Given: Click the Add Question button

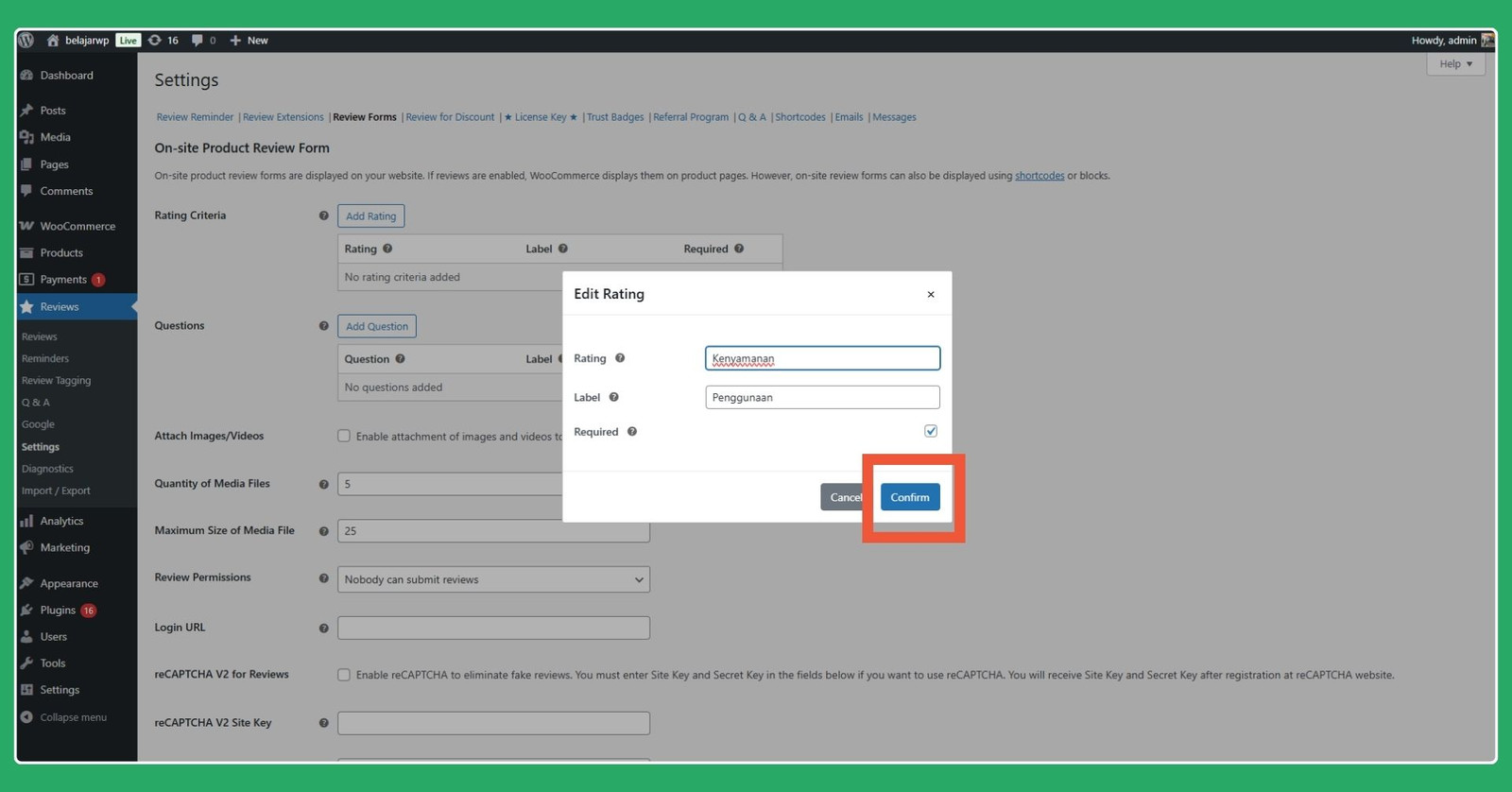Looking at the screenshot, I should click(377, 326).
